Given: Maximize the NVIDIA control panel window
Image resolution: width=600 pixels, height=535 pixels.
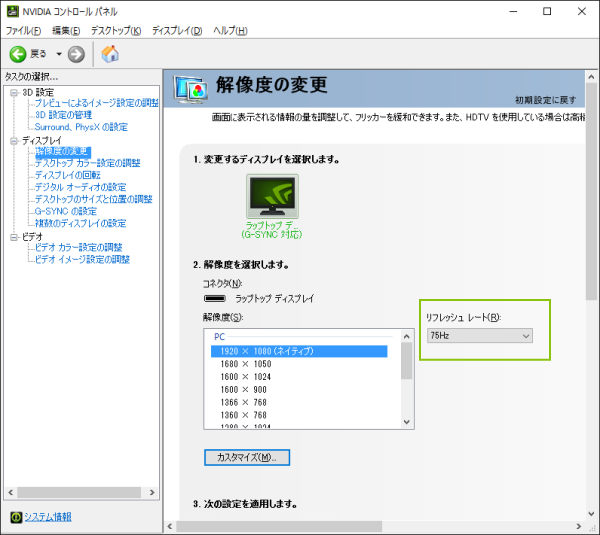Looking at the screenshot, I should 547,11.
